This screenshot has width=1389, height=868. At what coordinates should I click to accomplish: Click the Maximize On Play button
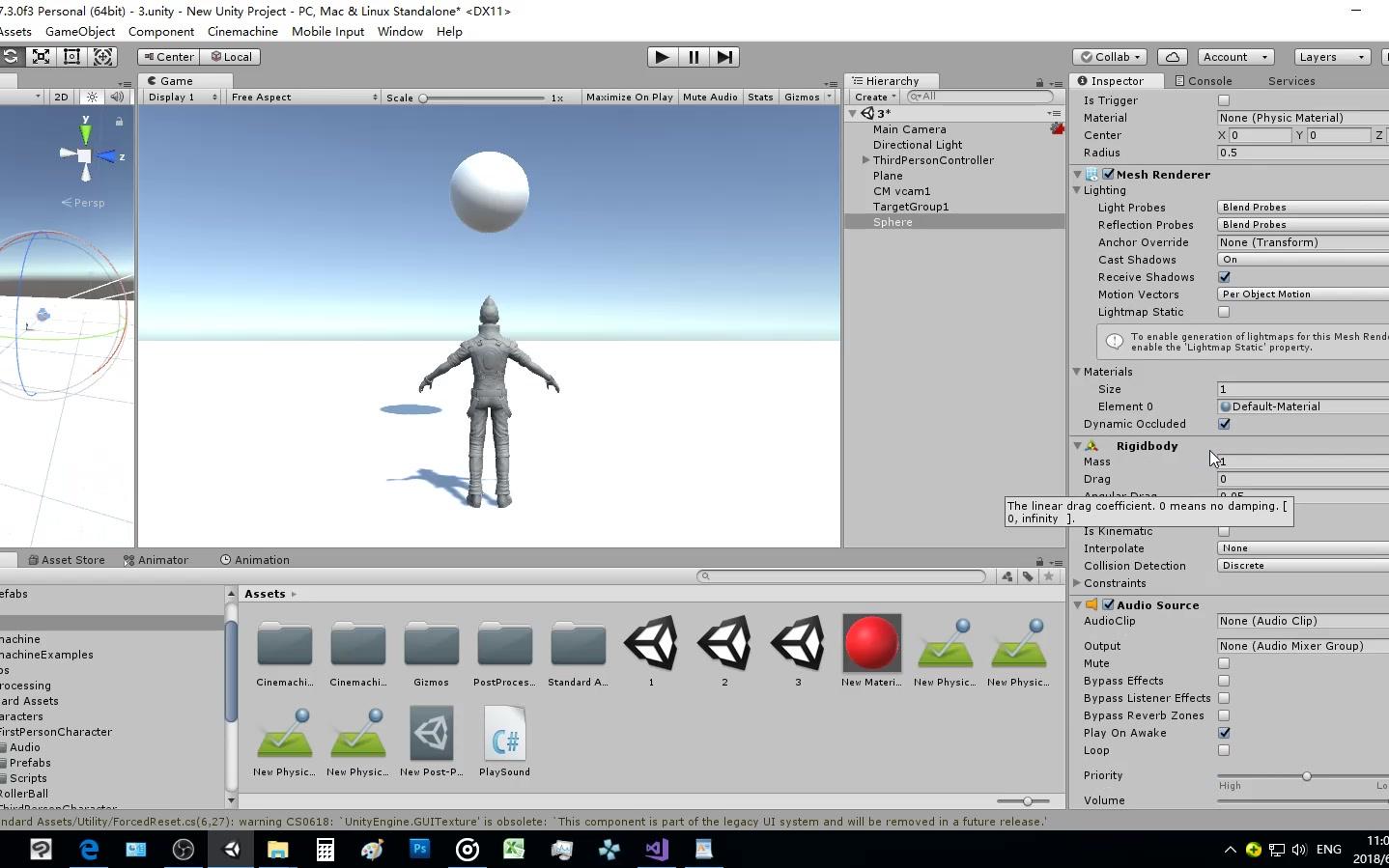click(629, 97)
